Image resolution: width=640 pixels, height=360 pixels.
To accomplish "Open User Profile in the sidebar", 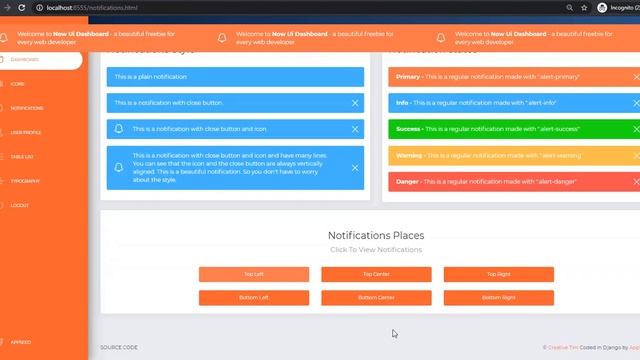I will click(25, 133).
